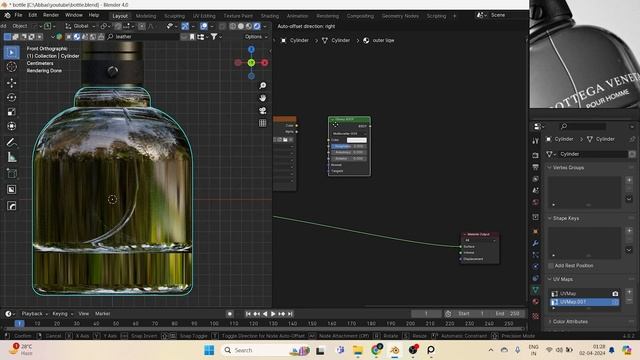Viewport: 640px width, 360px height.
Task: Click the Blender logo menu icon
Action: [7, 15]
